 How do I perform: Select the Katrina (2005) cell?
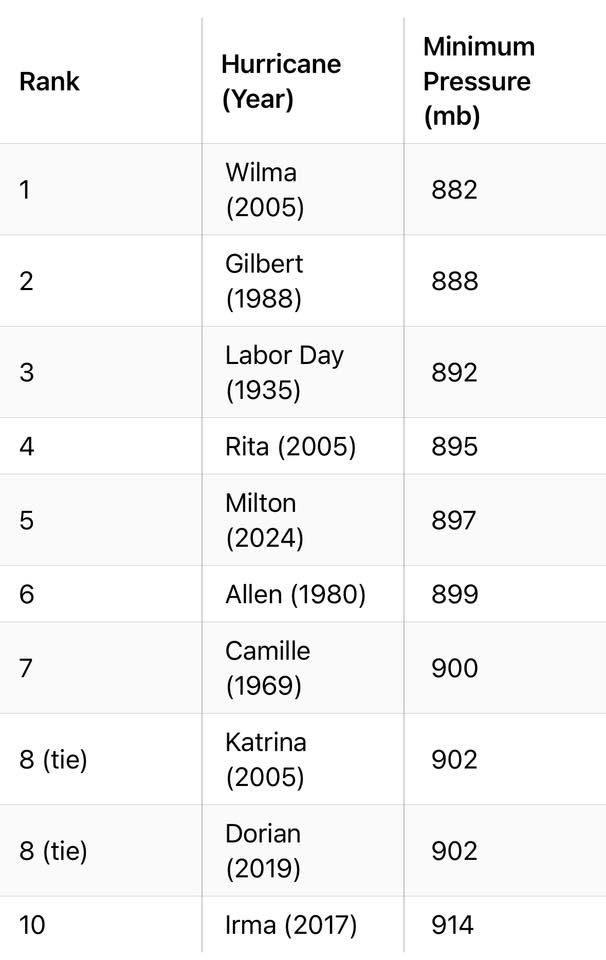[x=266, y=759]
